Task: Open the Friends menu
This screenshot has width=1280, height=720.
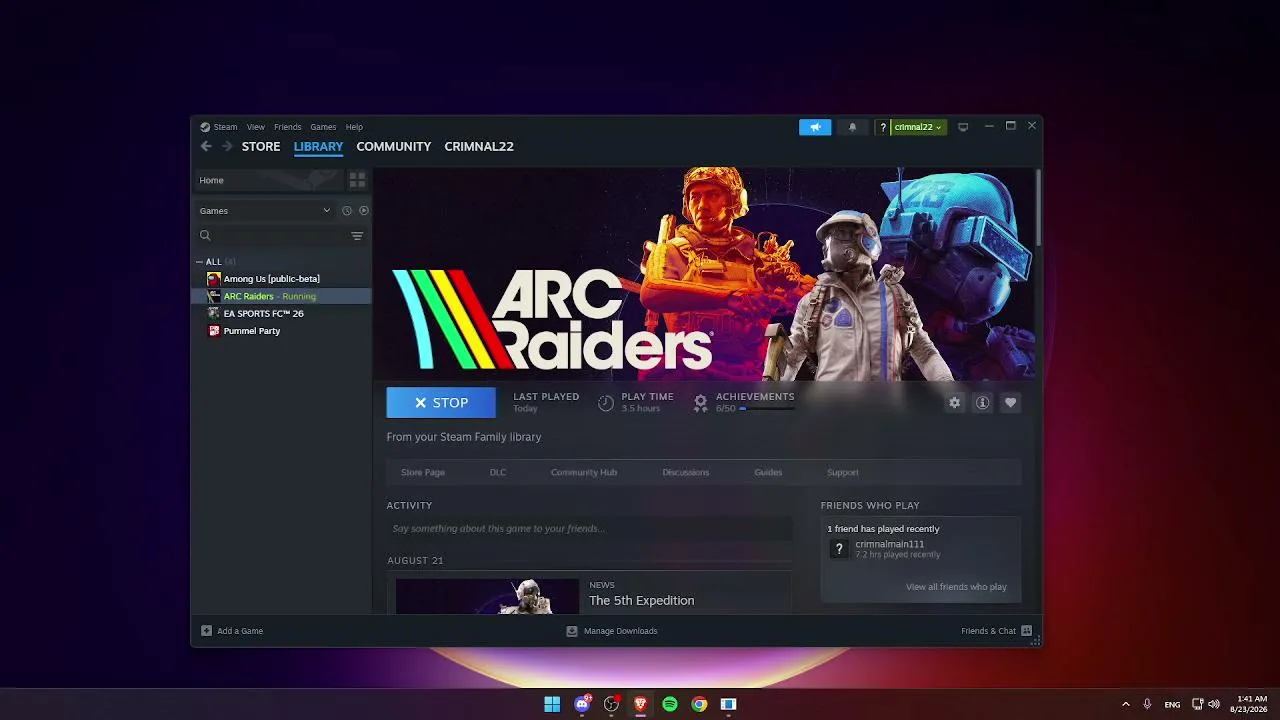Action: click(288, 127)
